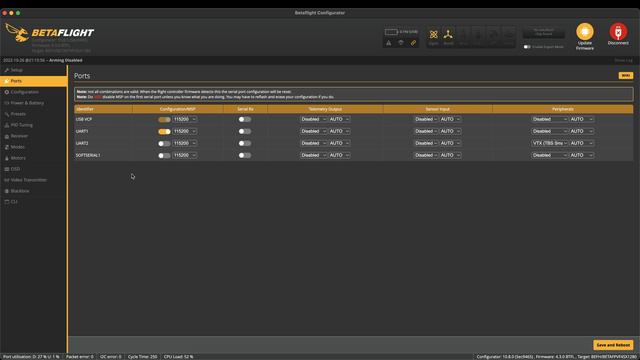This screenshot has width=640, height=360.
Task: Open SOFTSERIAL1 MSP baud rate dropdown
Action: (185, 156)
